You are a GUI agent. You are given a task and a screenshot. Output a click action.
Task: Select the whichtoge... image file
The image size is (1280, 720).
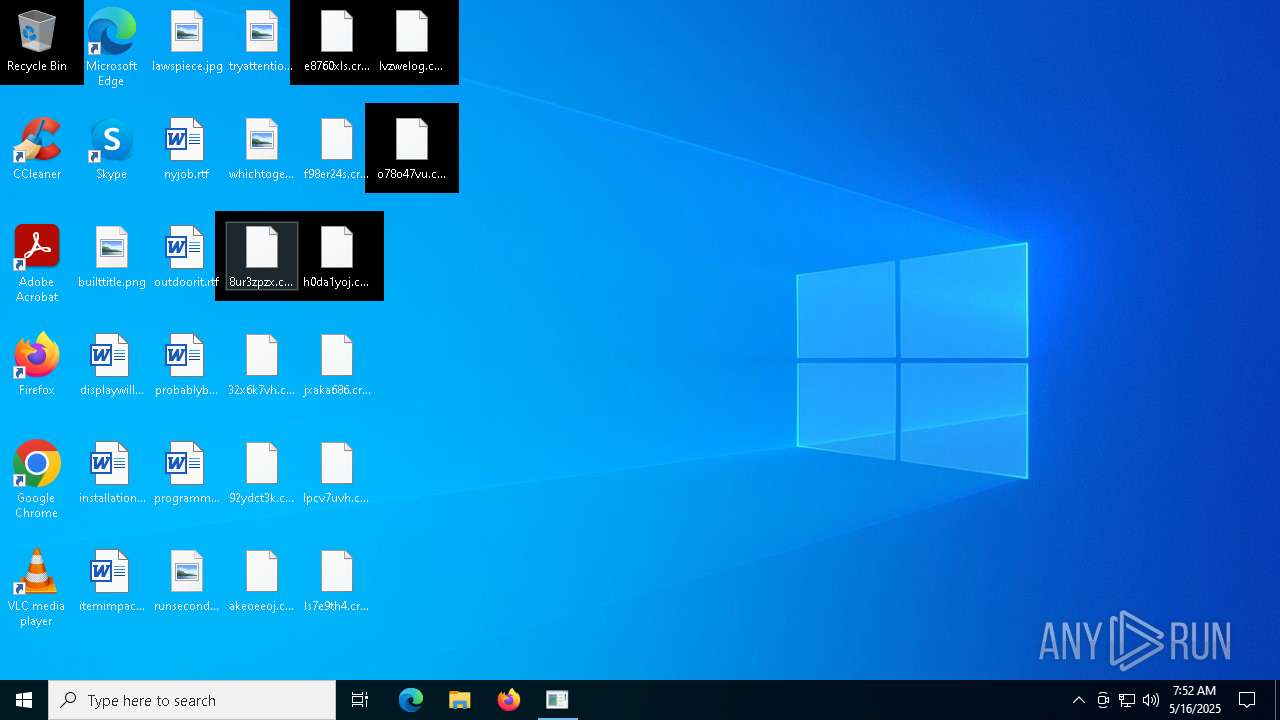pos(261,150)
